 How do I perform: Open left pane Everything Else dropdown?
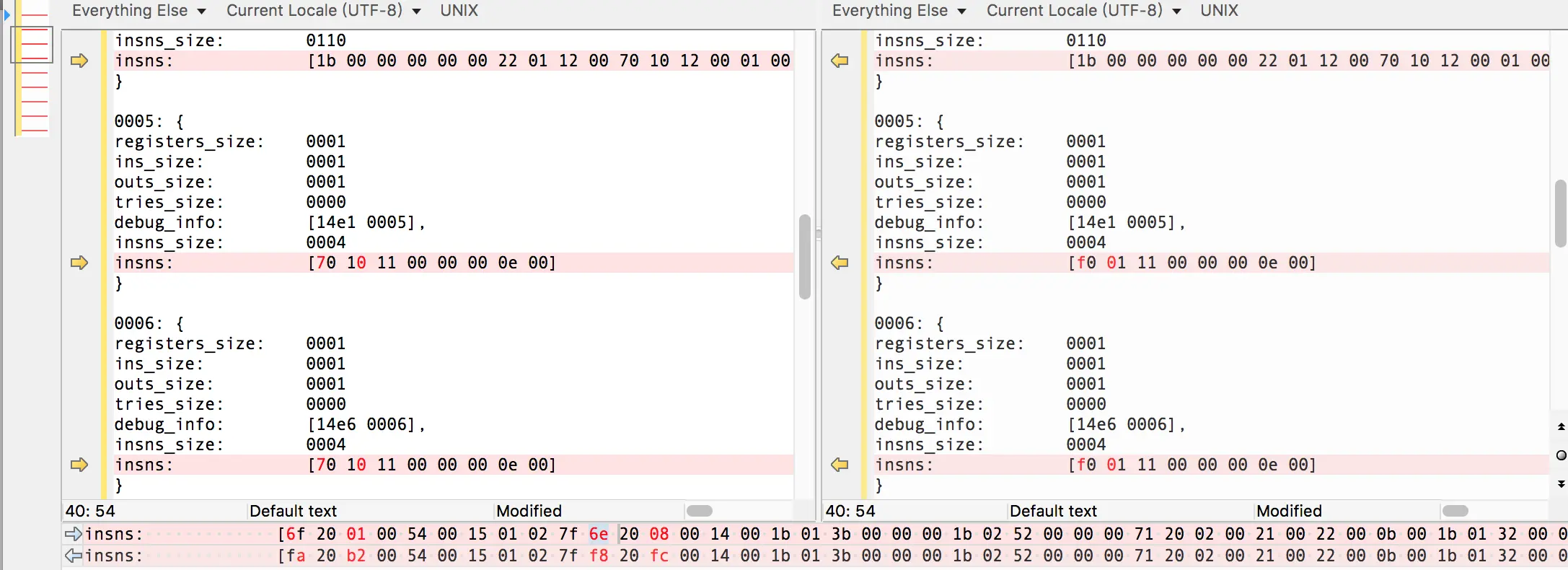pyautogui.click(x=139, y=10)
